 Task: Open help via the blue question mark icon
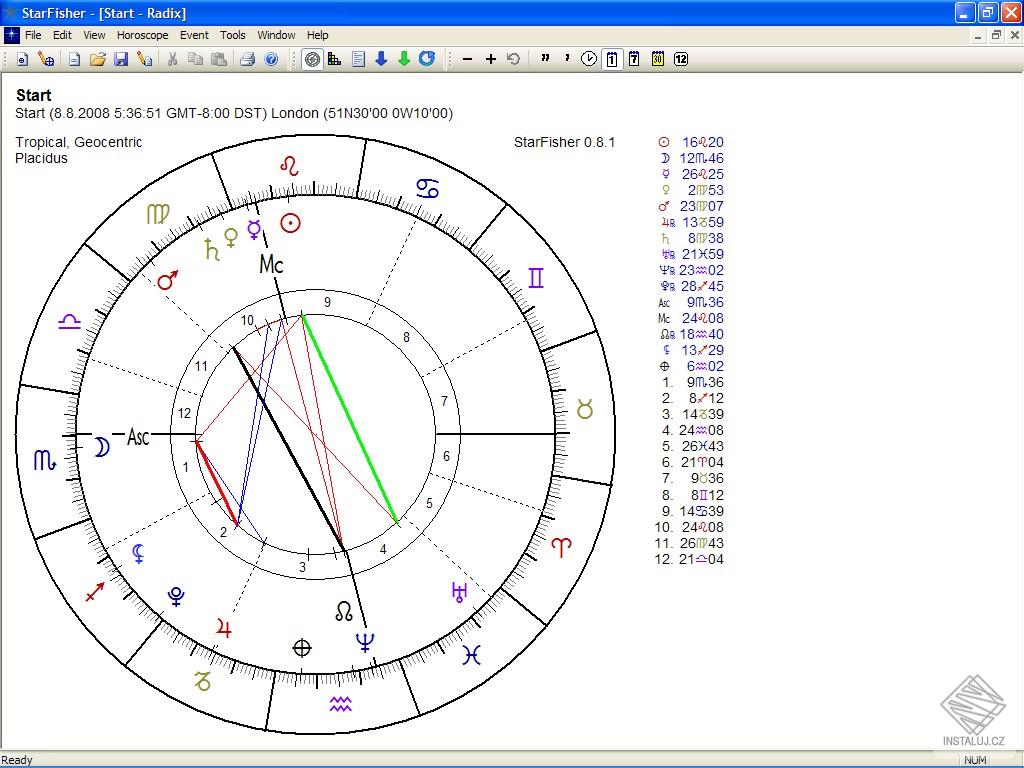(x=271, y=59)
